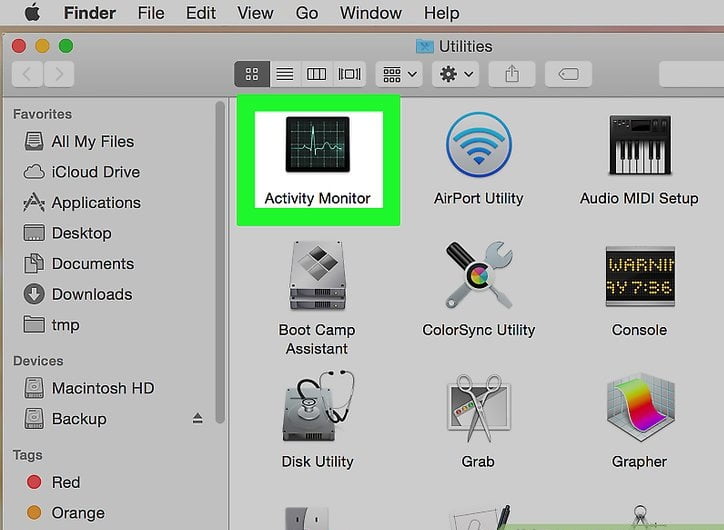Image resolution: width=724 pixels, height=530 pixels.
Task: Select Applications in sidebar
Action: pos(82,203)
